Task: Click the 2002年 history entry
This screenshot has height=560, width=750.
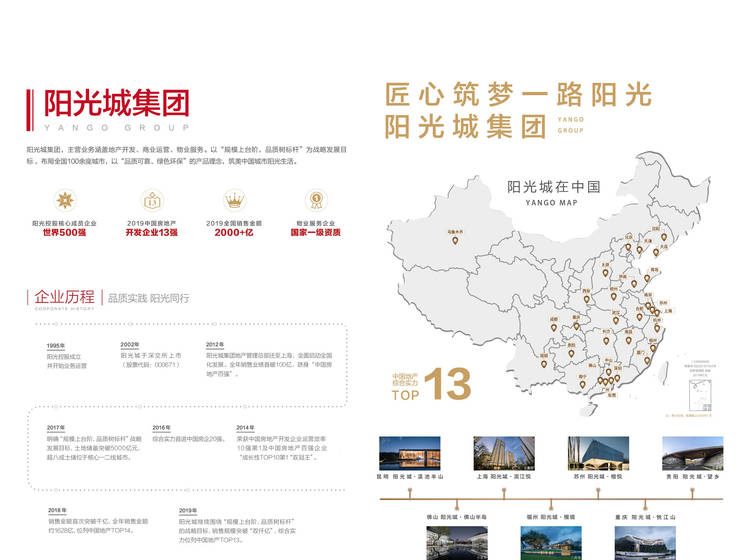Action: pos(151,355)
